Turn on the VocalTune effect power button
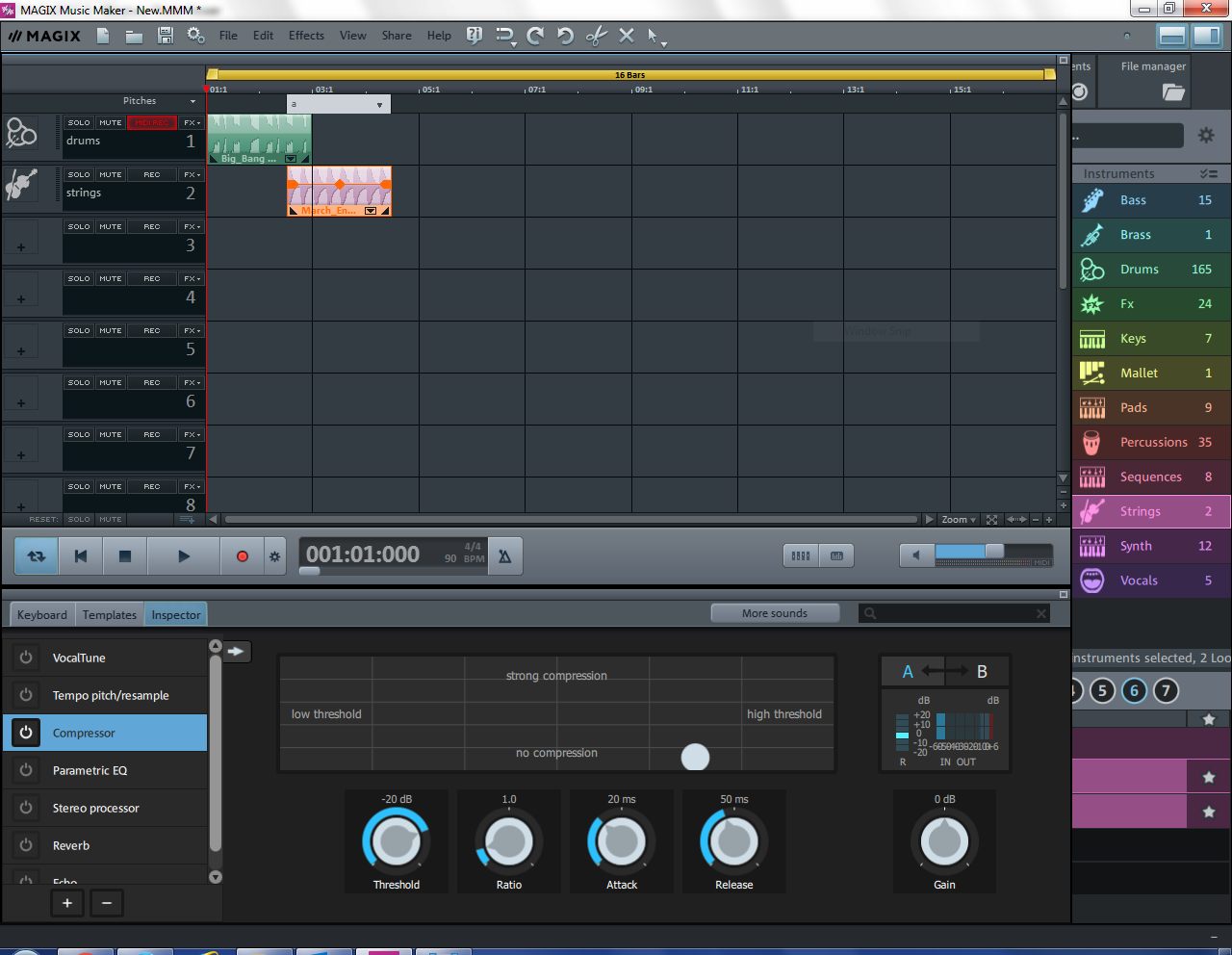1232x955 pixels. click(x=26, y=658)
